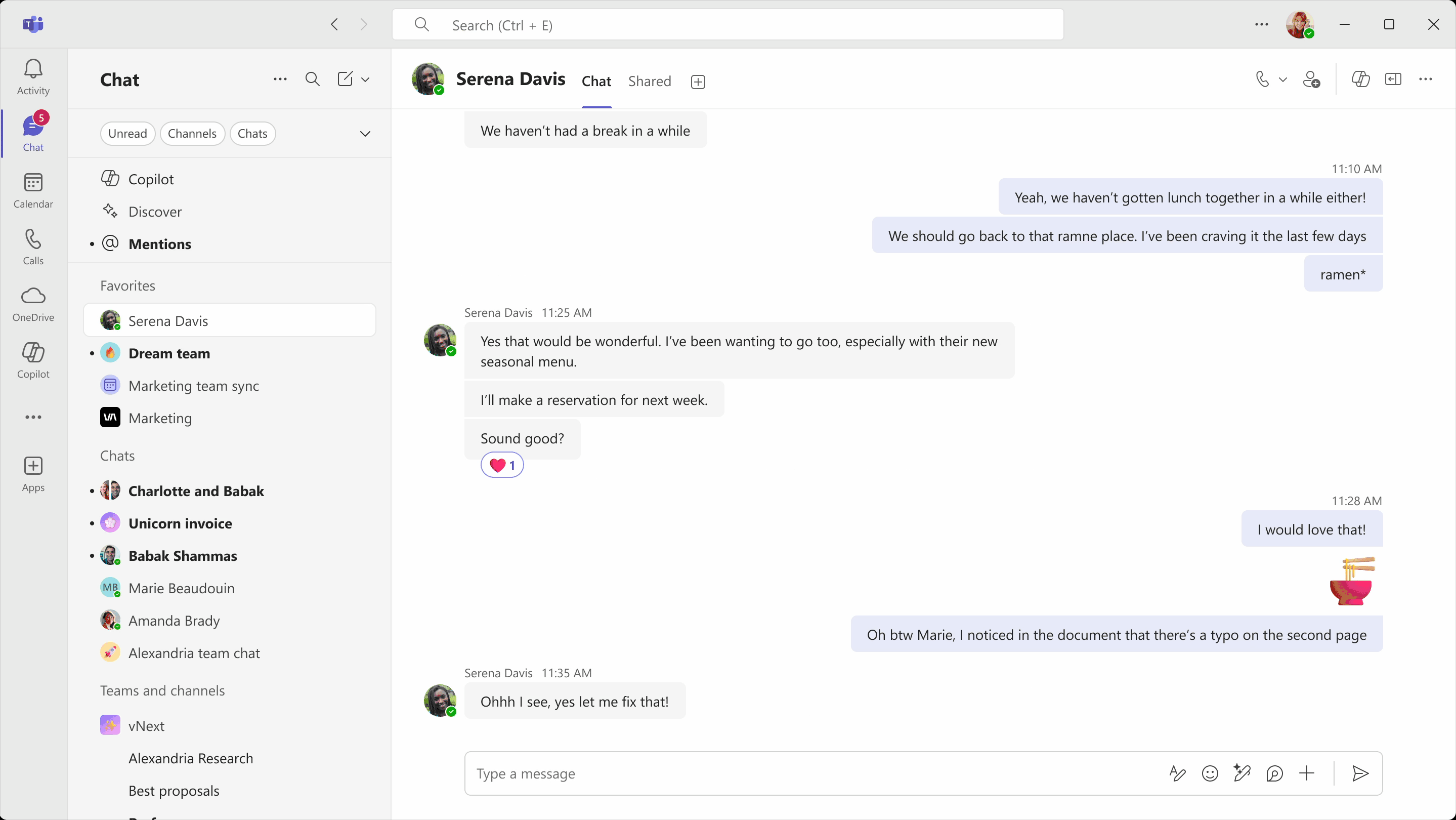Show more apps via rail ellipsis
Viewport: 1456px width, 820px height.
point(33,418)
